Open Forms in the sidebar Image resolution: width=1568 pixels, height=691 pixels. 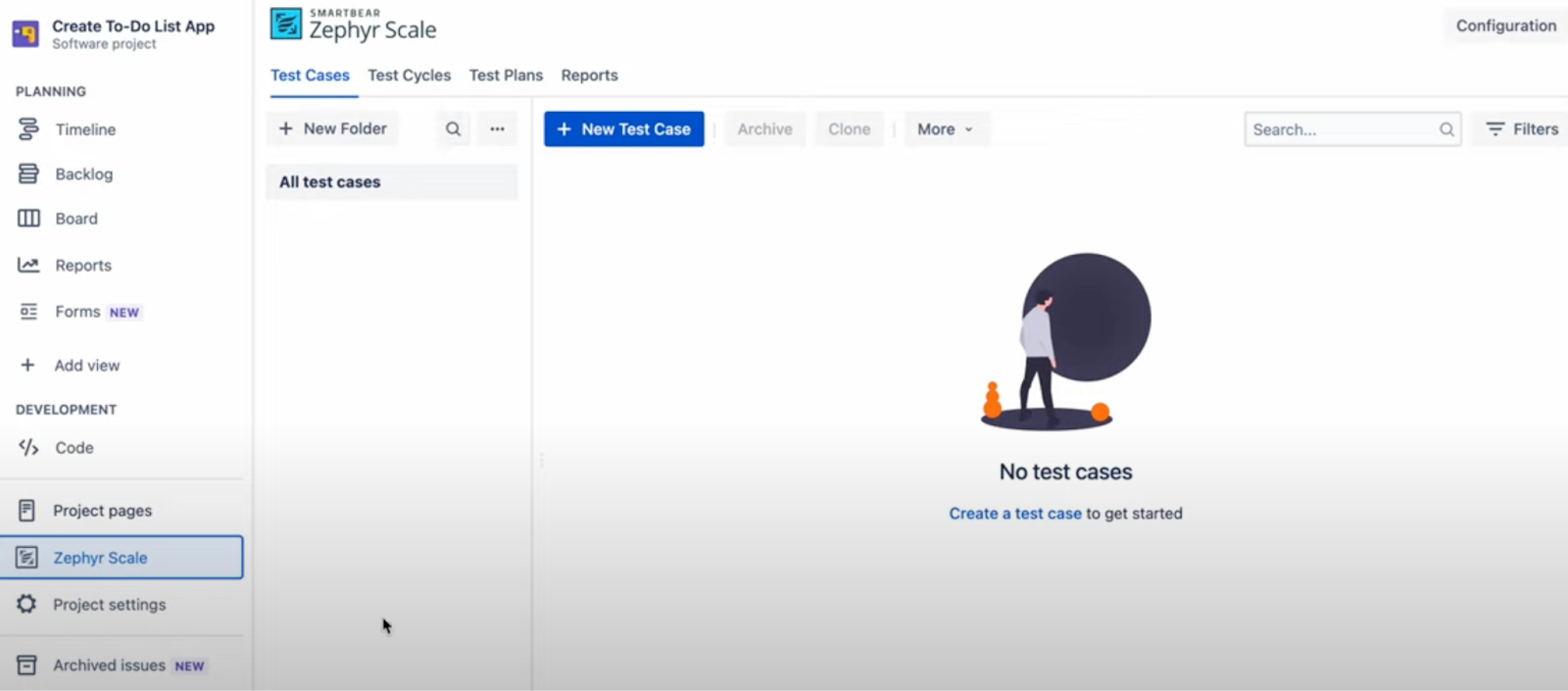pos(77,312)
